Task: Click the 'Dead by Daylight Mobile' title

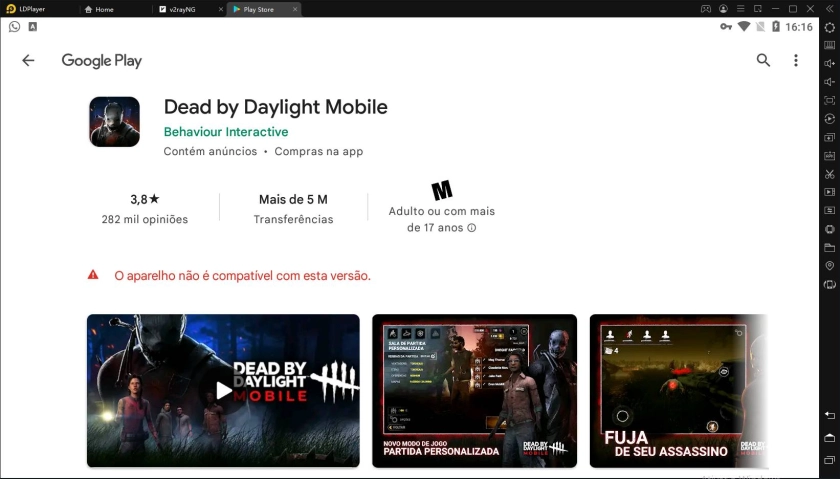Action: coord(275,107)
